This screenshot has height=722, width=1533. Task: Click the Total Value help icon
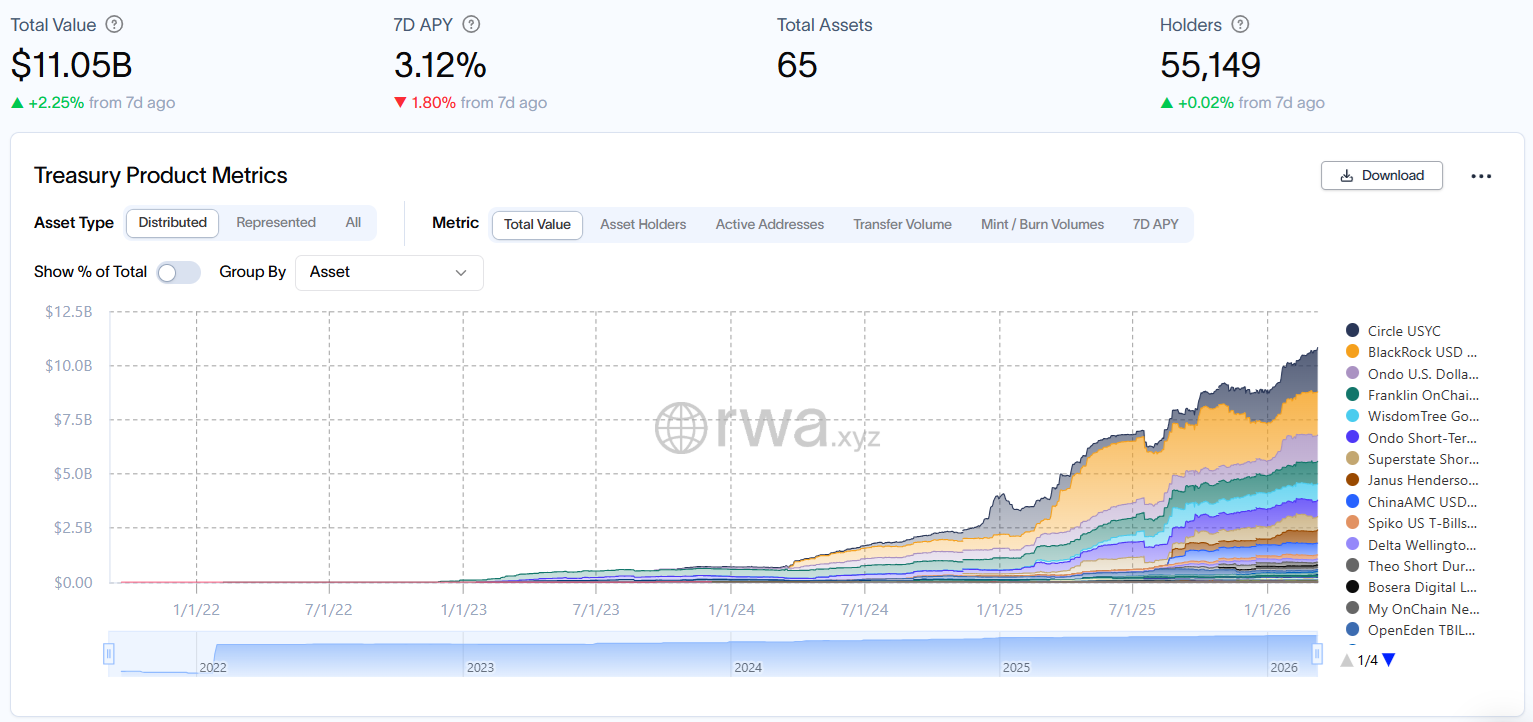coord(115,25)
